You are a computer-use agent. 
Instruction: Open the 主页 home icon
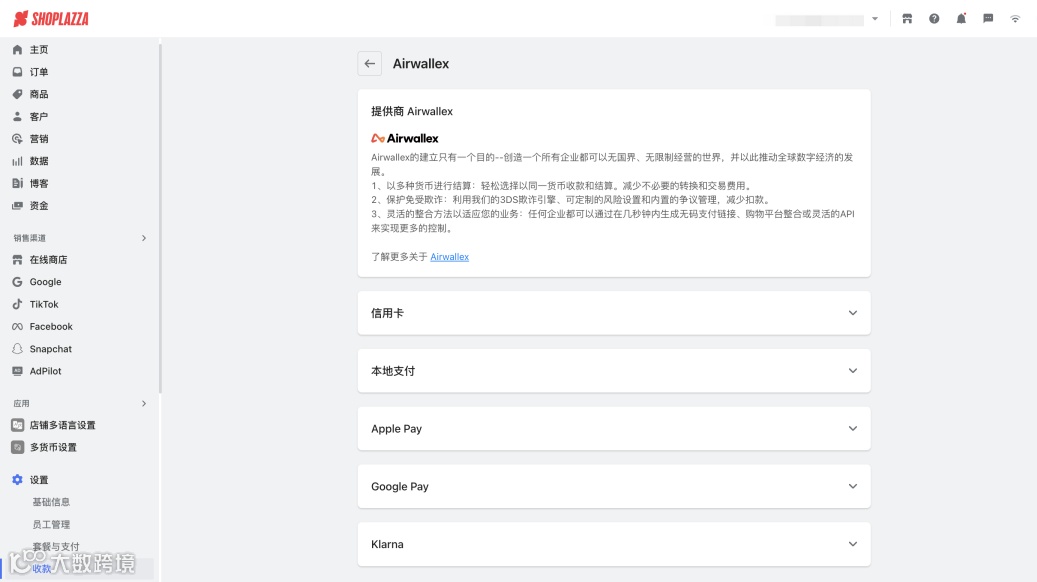click(x=17, y=50)
